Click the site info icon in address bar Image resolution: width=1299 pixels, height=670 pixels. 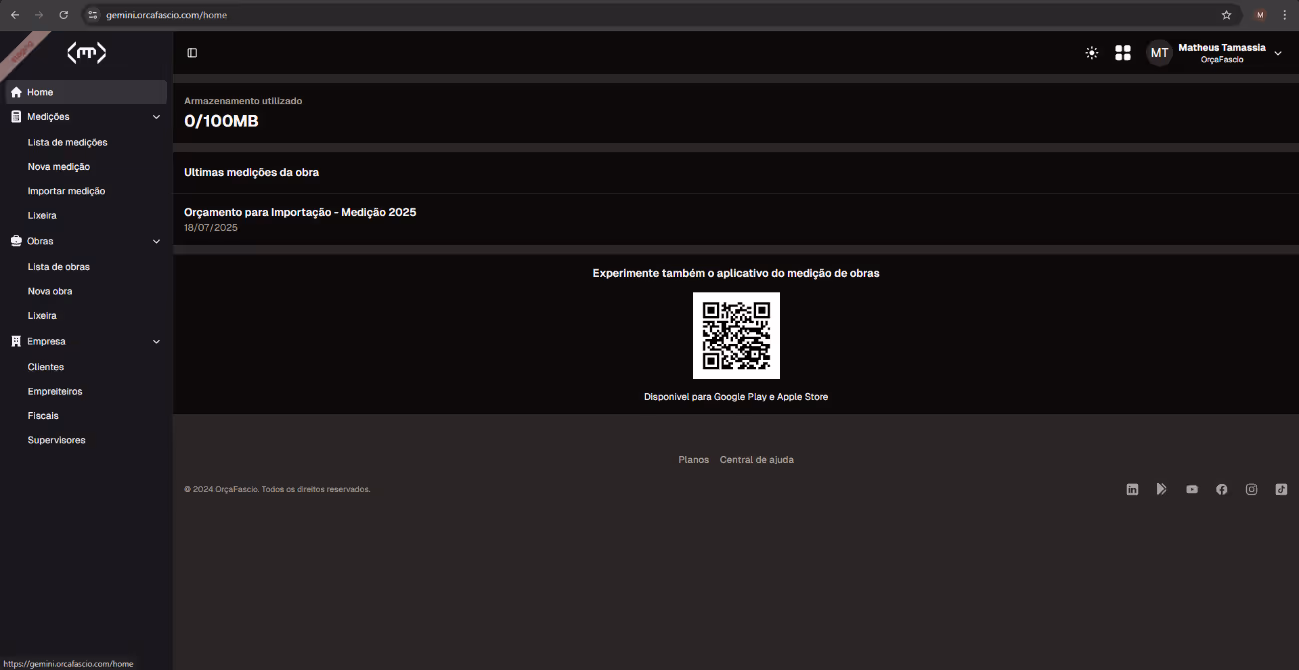93,15
